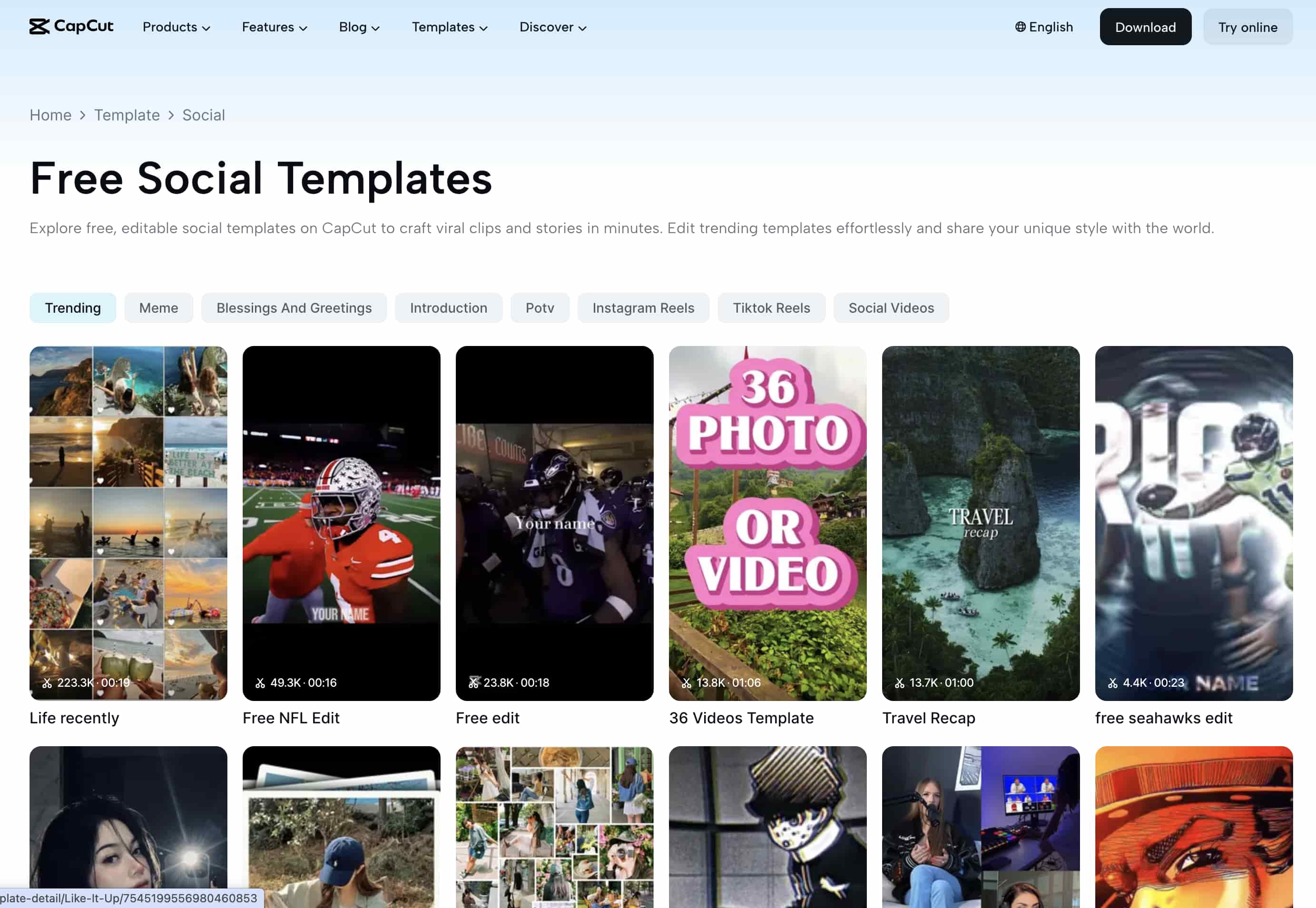
Task: Click the Download button
Action: click(1145, 27)
